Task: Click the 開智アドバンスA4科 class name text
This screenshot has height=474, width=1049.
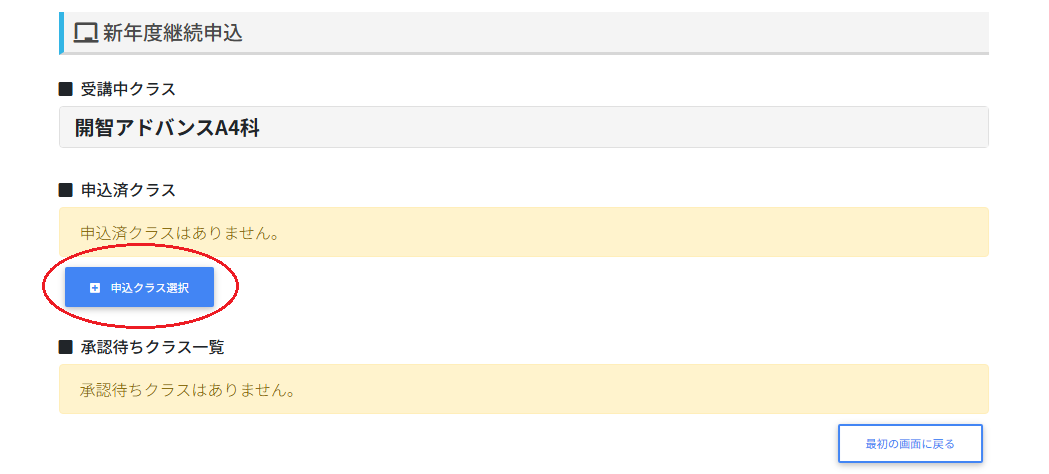Action: tap(167, 127)
